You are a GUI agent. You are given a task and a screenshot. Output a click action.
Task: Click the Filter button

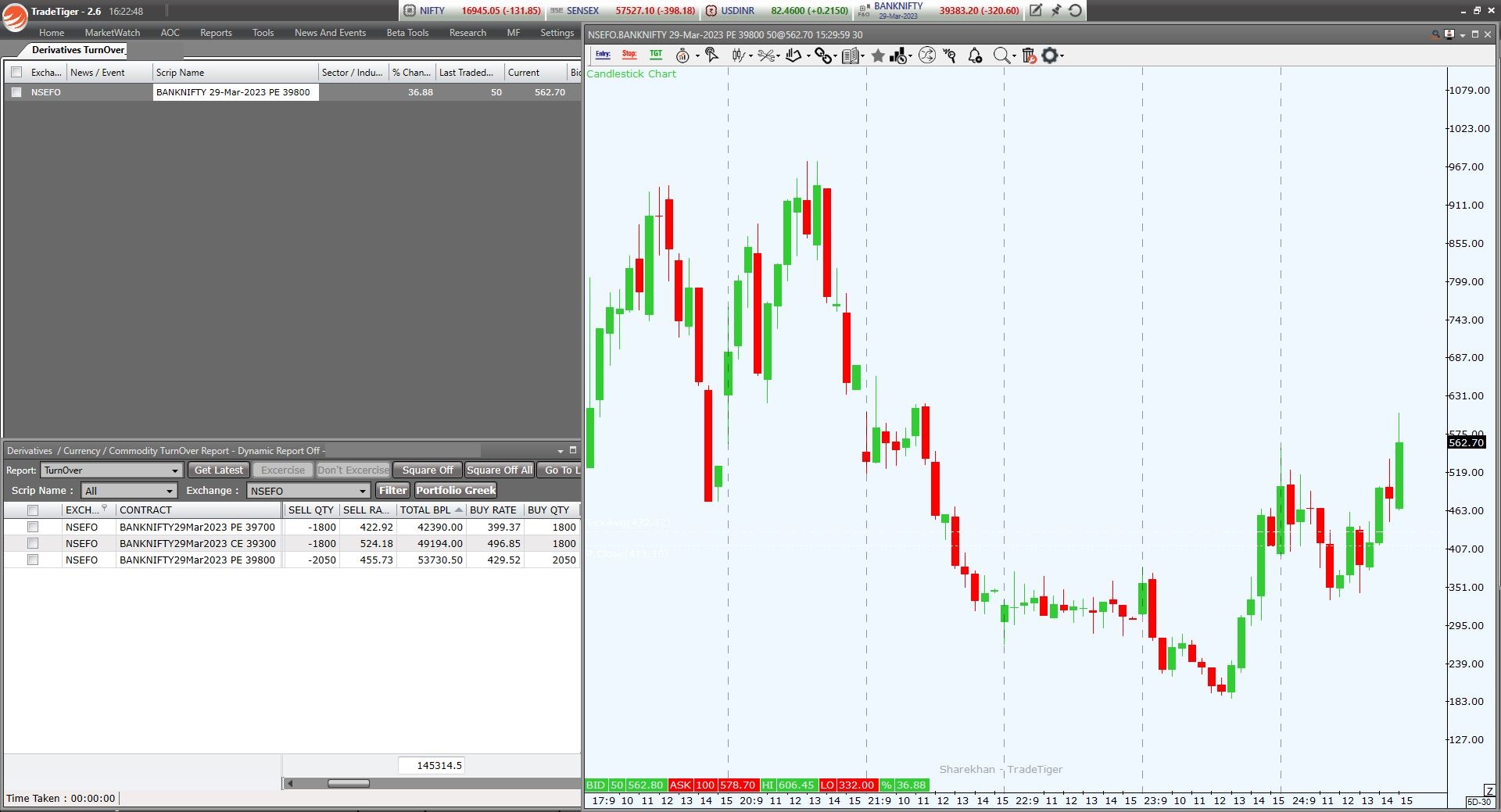point(392,490)
